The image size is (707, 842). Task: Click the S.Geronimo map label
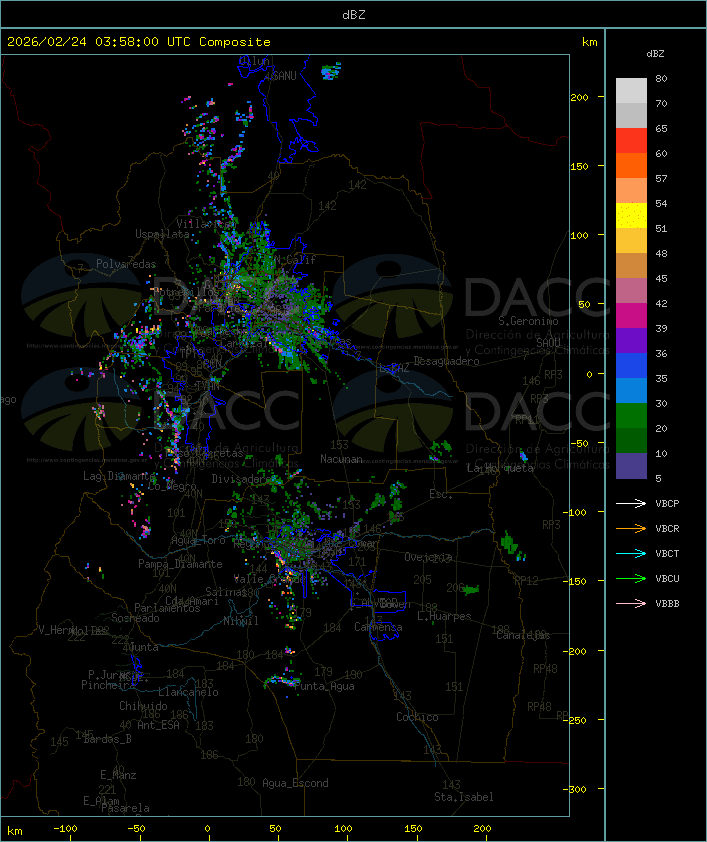tap(528, 321)
